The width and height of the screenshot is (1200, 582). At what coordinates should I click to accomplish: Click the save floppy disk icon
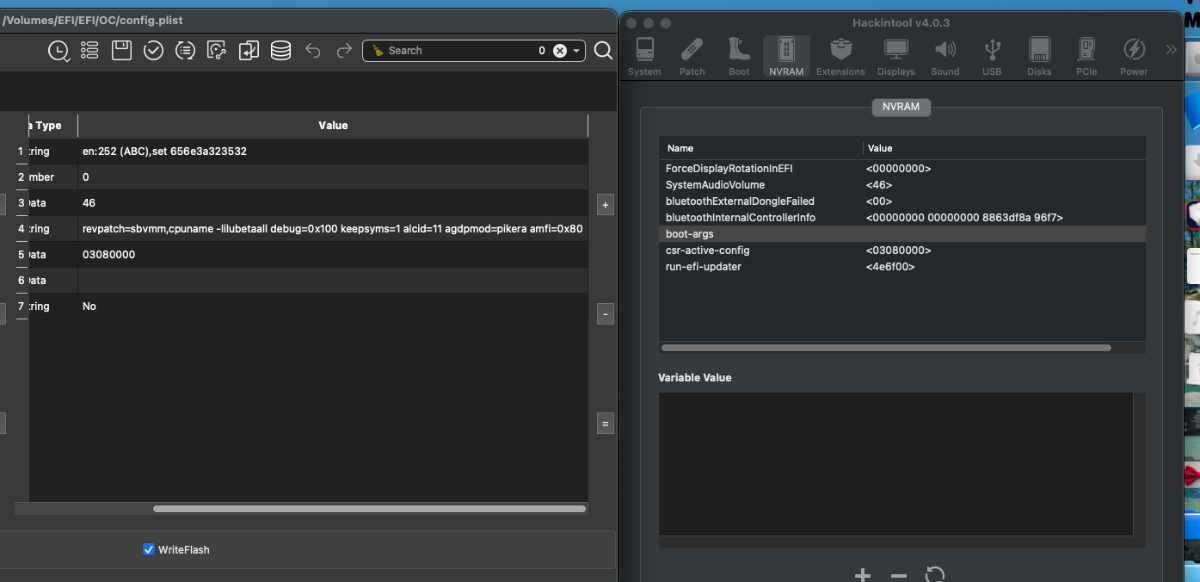click(121, 50)
